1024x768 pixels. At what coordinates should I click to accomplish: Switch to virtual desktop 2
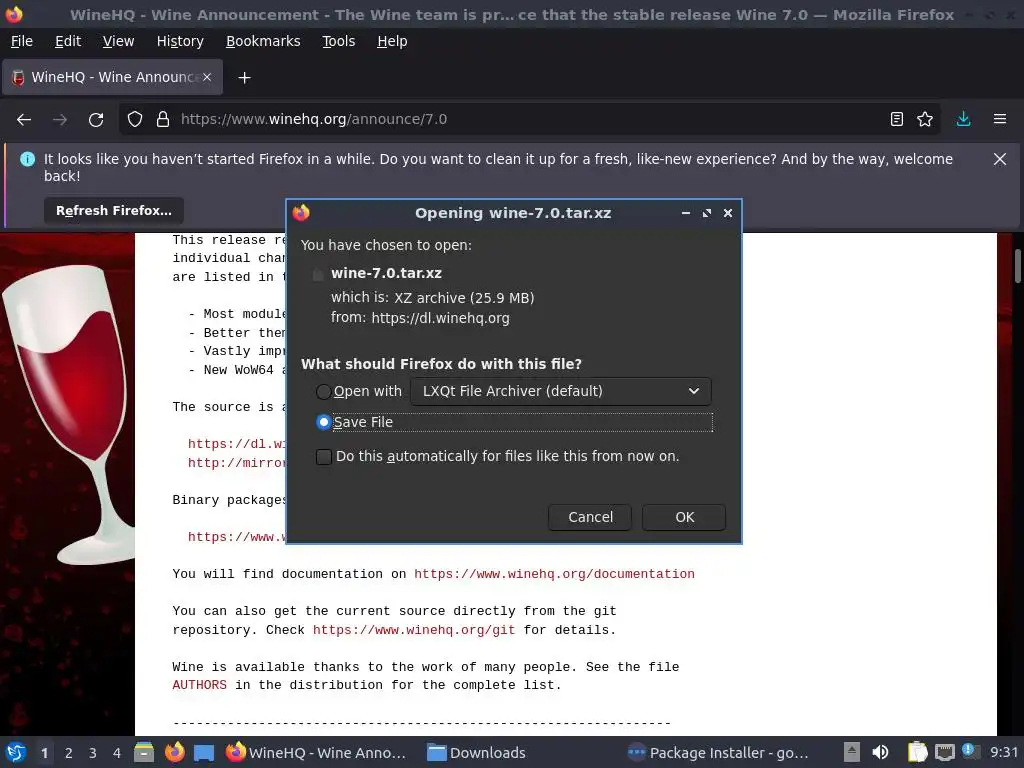pyautogui.click(x=68, y=753)
